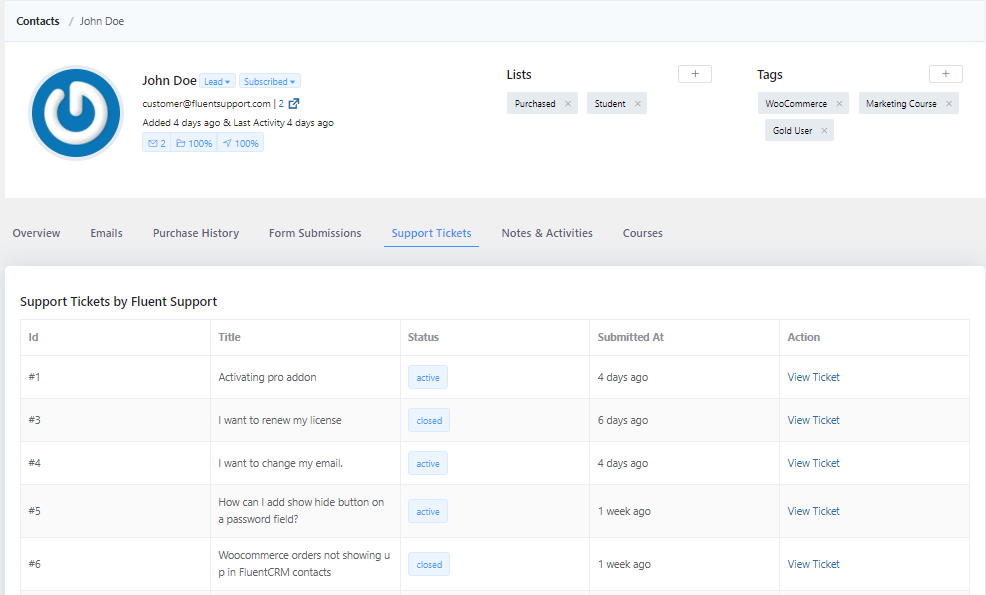Image resolution: width=986 pixels, height=595 pixels.
Task: View Ticket for Activating pro addon
Action: [813, 377]
